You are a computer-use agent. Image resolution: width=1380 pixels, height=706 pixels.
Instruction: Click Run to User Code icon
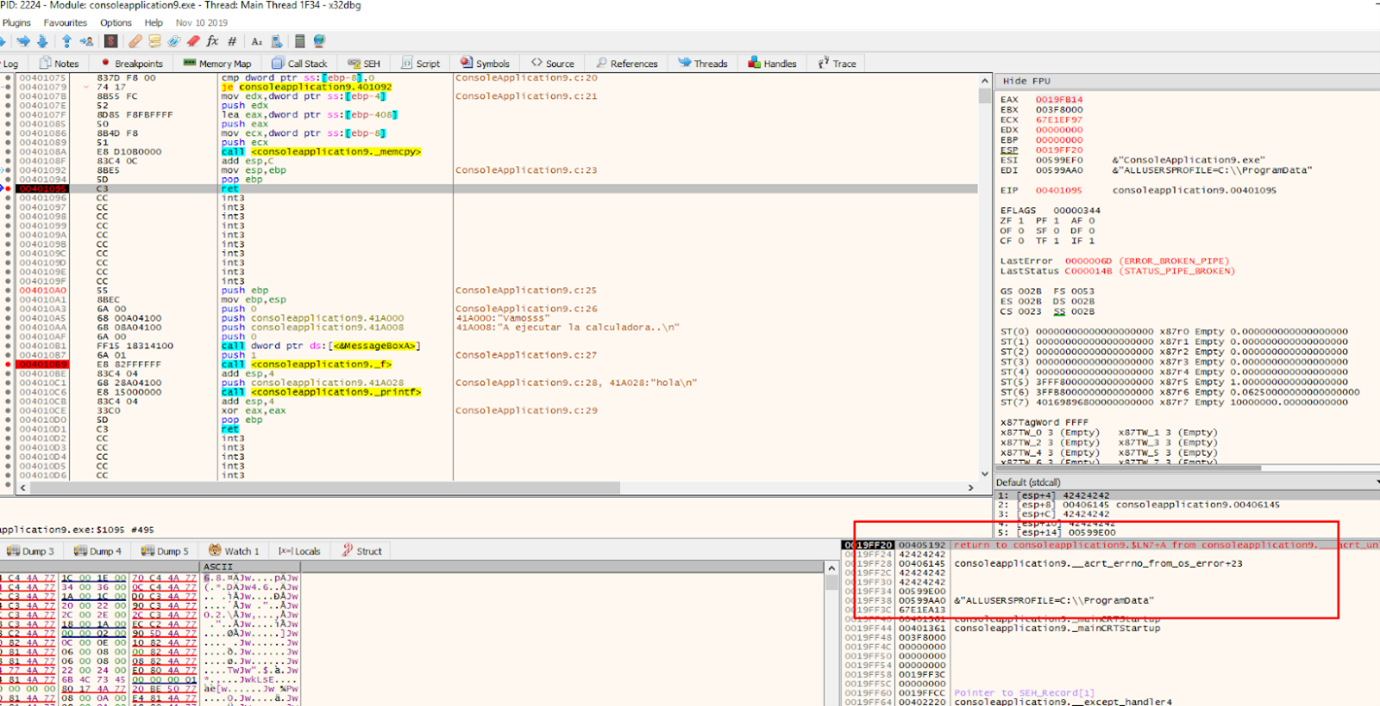point(87,41)
